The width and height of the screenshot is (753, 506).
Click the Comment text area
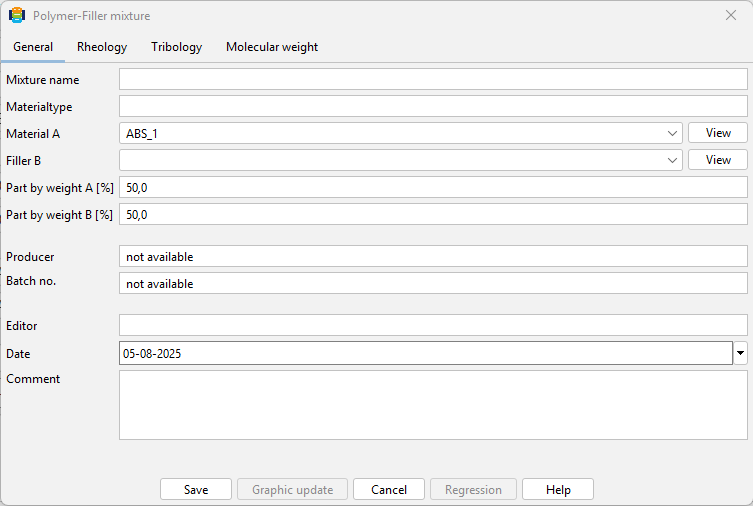pos(433,405)
